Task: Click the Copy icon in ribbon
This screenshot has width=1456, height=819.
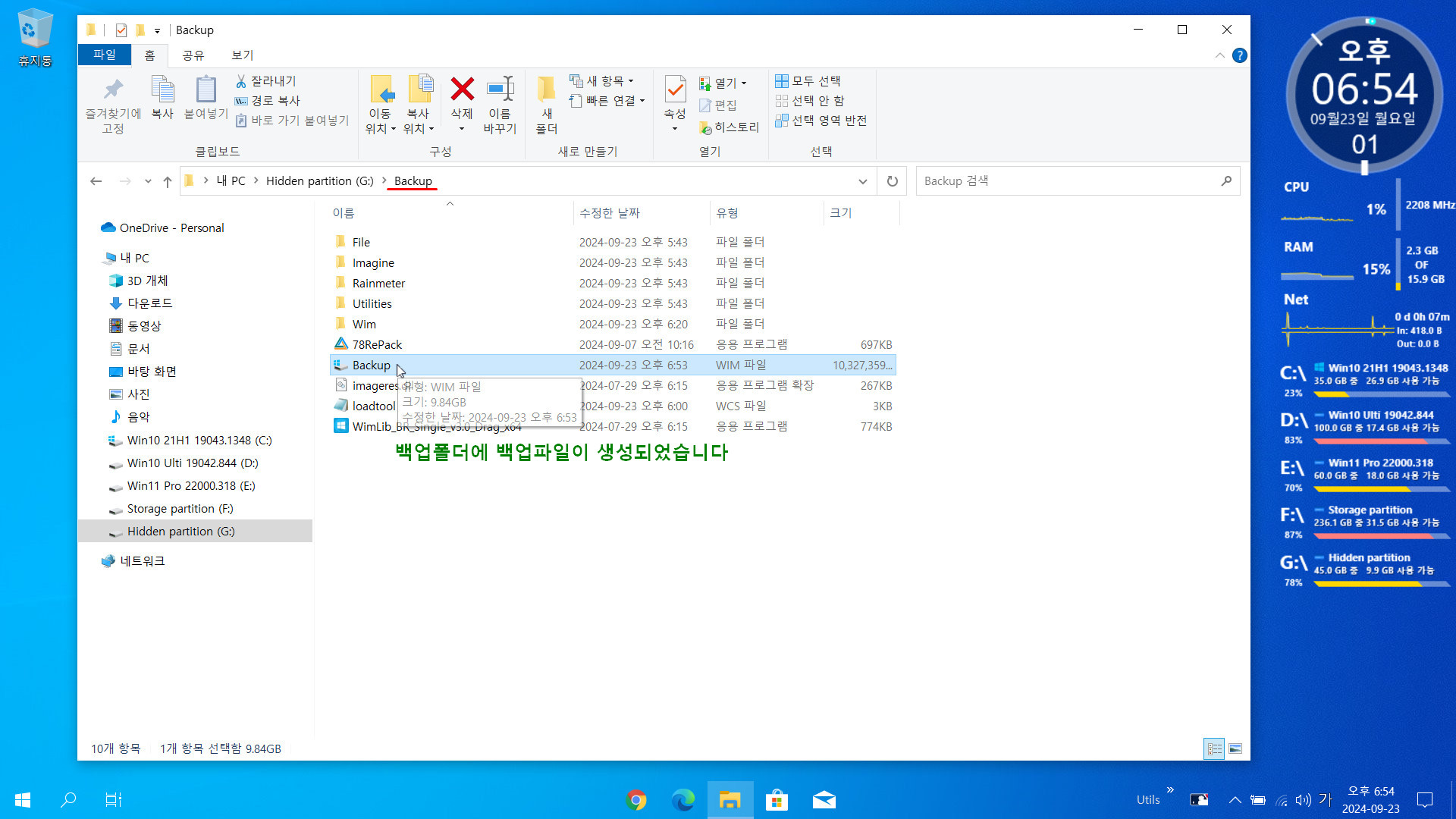Action: pyautogui.click(x=162, y=89)
